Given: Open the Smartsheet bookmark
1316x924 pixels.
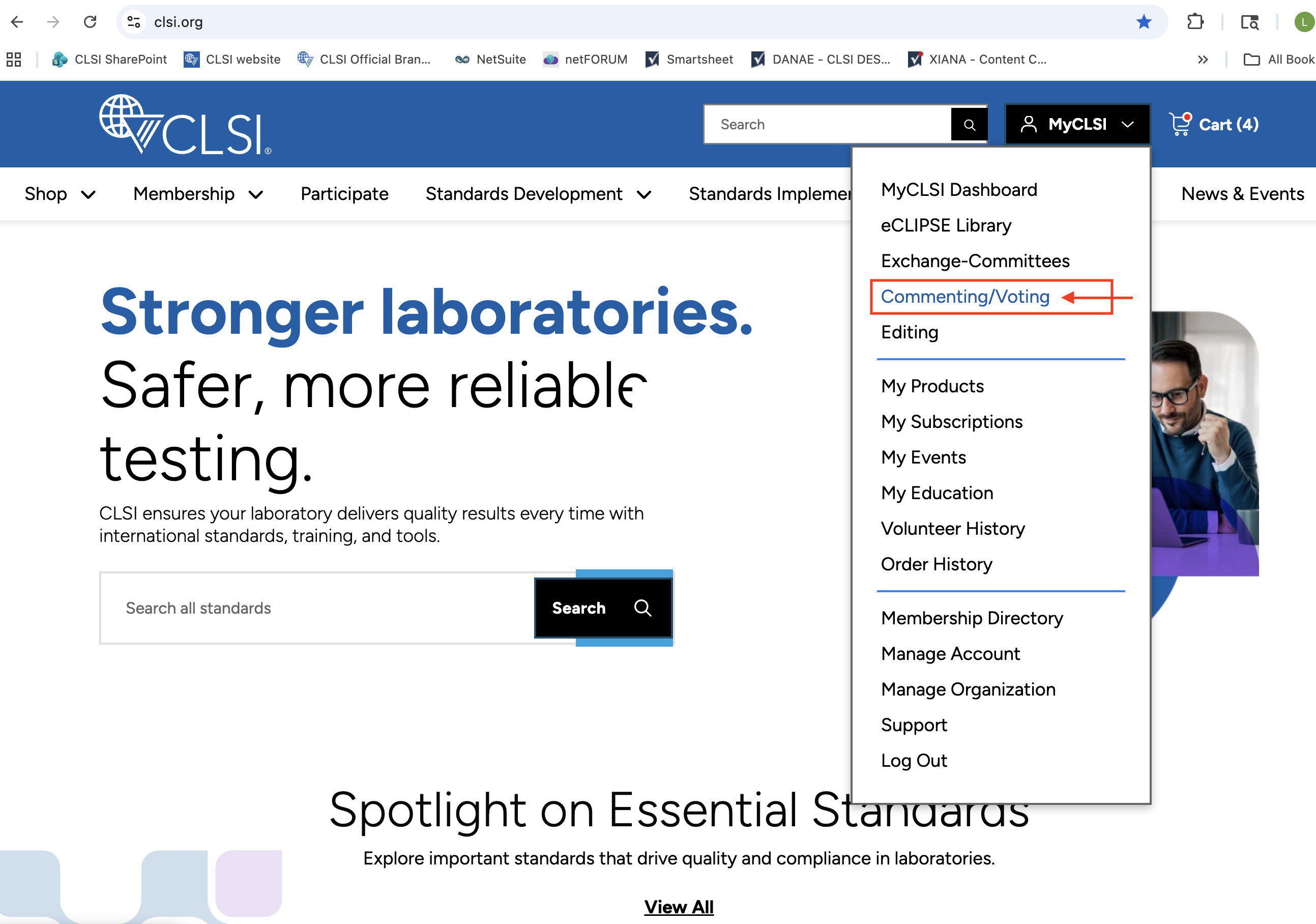Looking at the screenshot, I should pyautogui.click(x=689, y=59).
